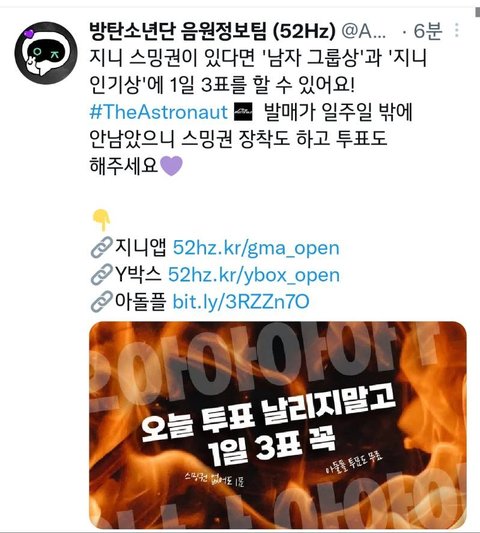Click the chain link icon beside 아돌플
Viewport: 480px width, 533px height.
click(102, 302)
